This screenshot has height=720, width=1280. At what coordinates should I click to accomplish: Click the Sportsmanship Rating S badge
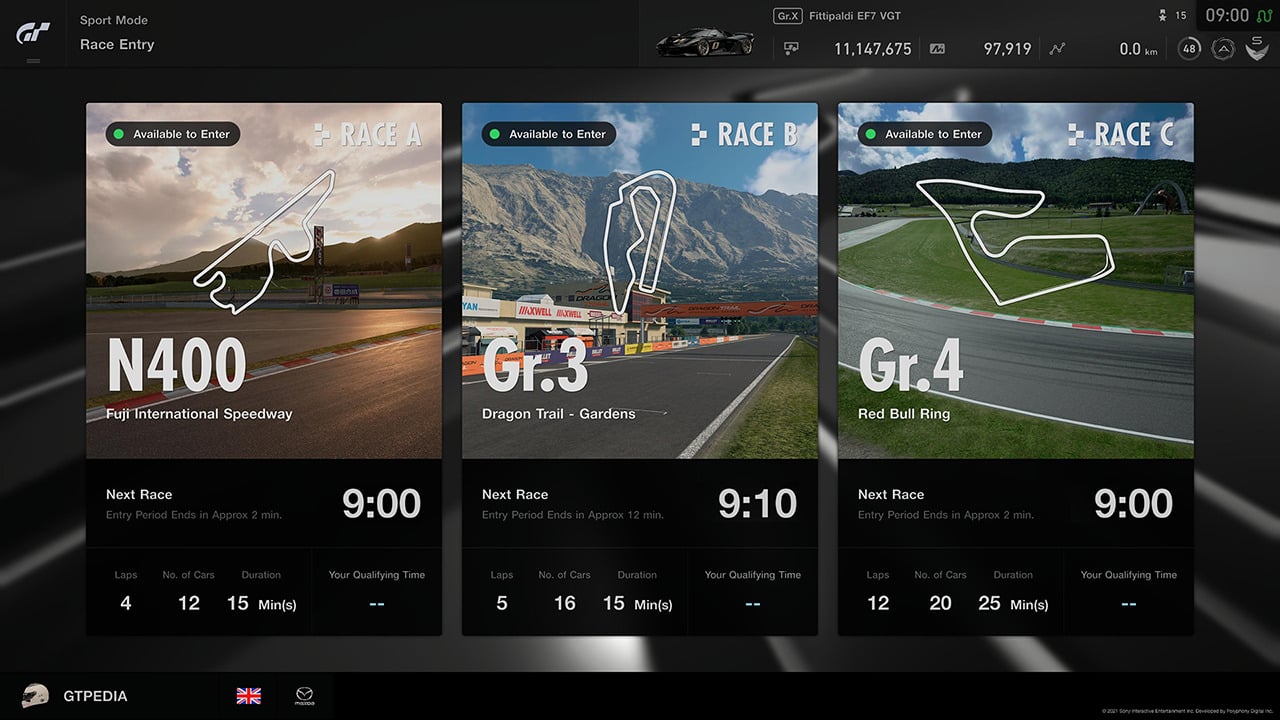pyautogui.click(x=1257, y=47)
